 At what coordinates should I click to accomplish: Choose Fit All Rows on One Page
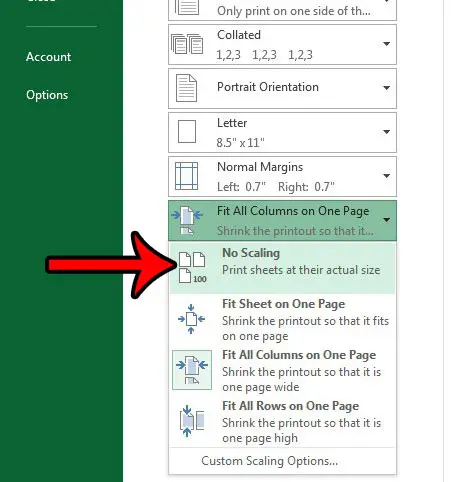pyautogui.click(x=282, y=421)
